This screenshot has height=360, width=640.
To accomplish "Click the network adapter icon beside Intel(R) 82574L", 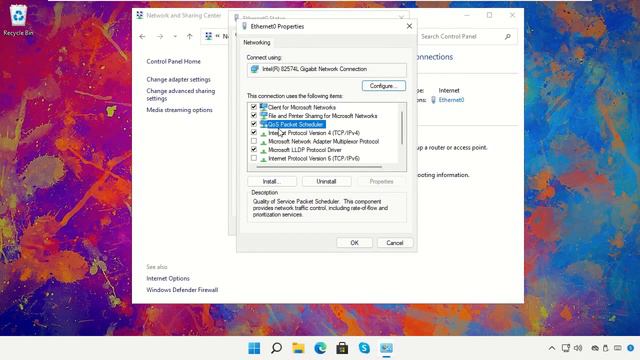I will [x=255, y=69].
